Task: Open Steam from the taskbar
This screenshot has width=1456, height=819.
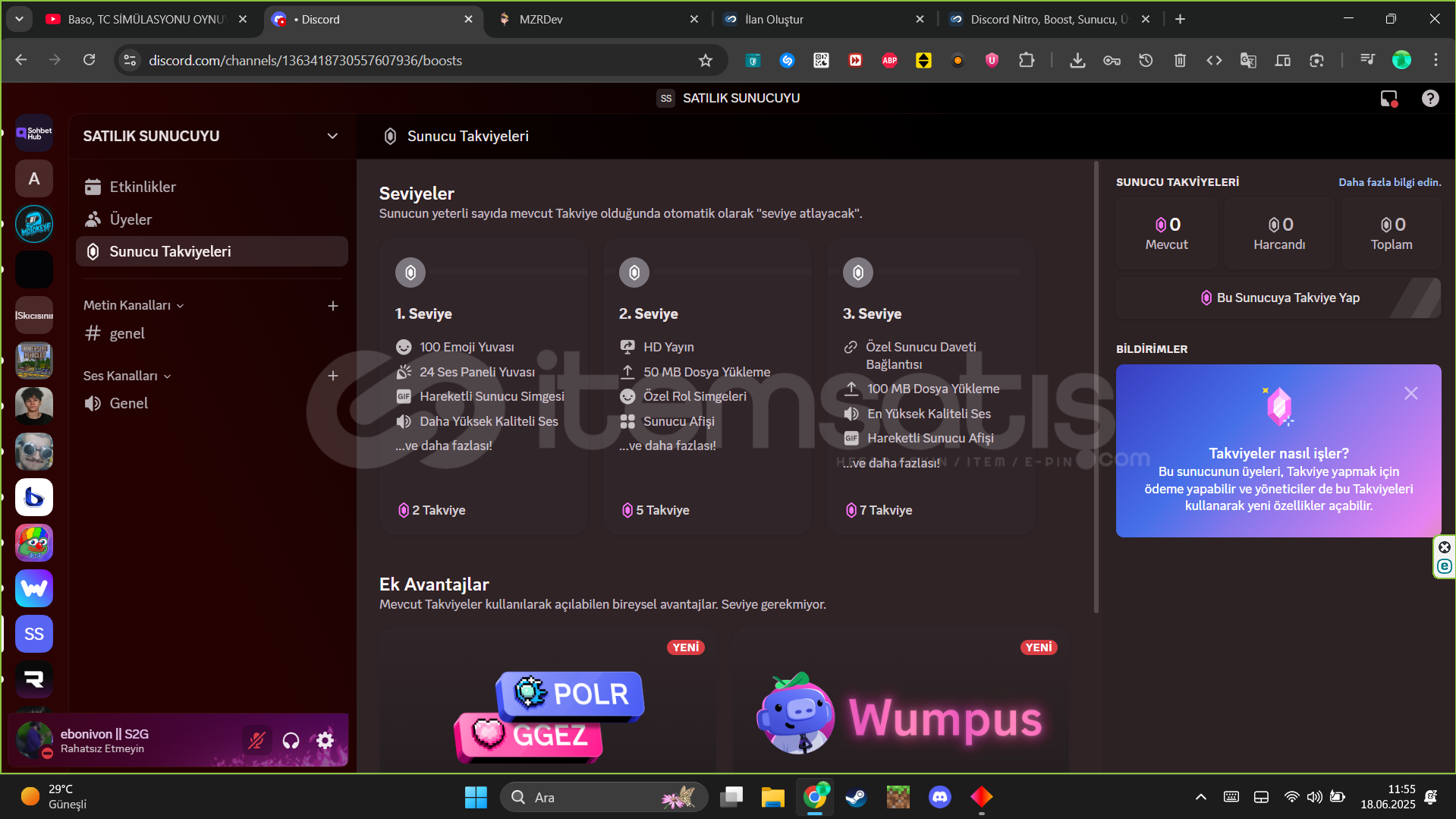Action: coord(857,797)
